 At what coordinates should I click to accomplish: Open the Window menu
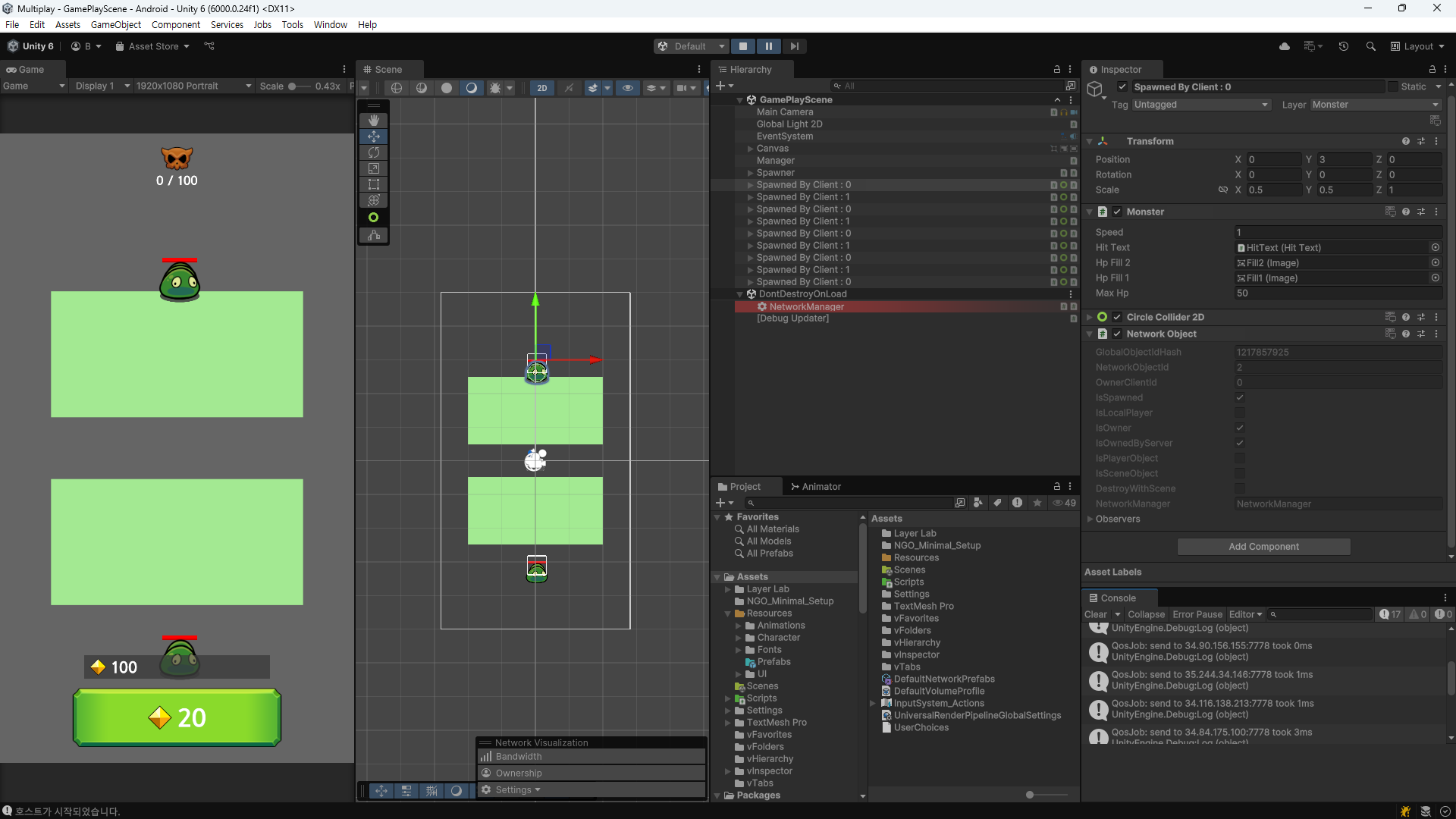point(331,25)
